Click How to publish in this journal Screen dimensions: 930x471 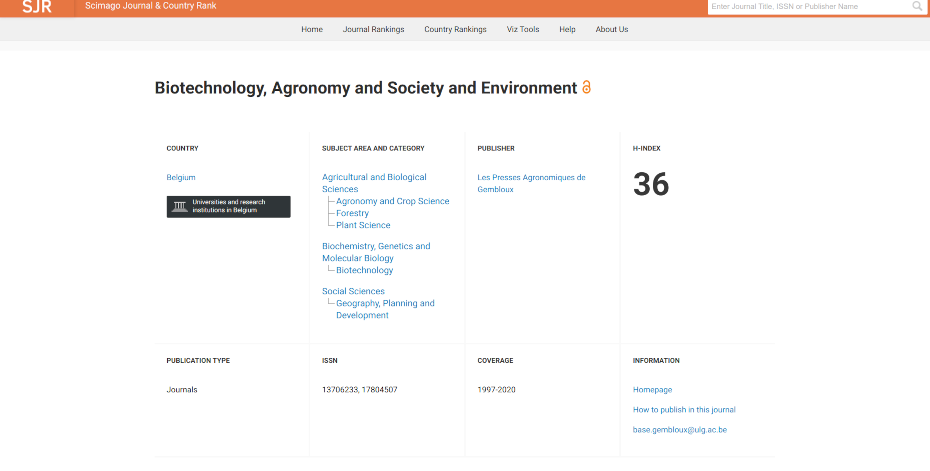pos(684,409)
